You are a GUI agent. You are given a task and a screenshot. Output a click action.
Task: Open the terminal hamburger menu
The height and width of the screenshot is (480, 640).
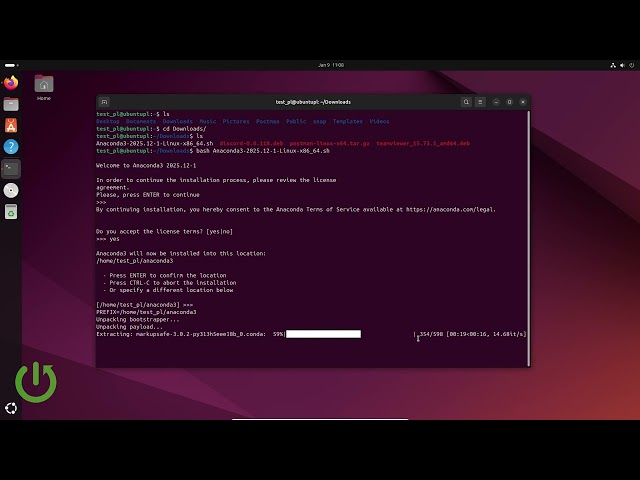(480, 102)
